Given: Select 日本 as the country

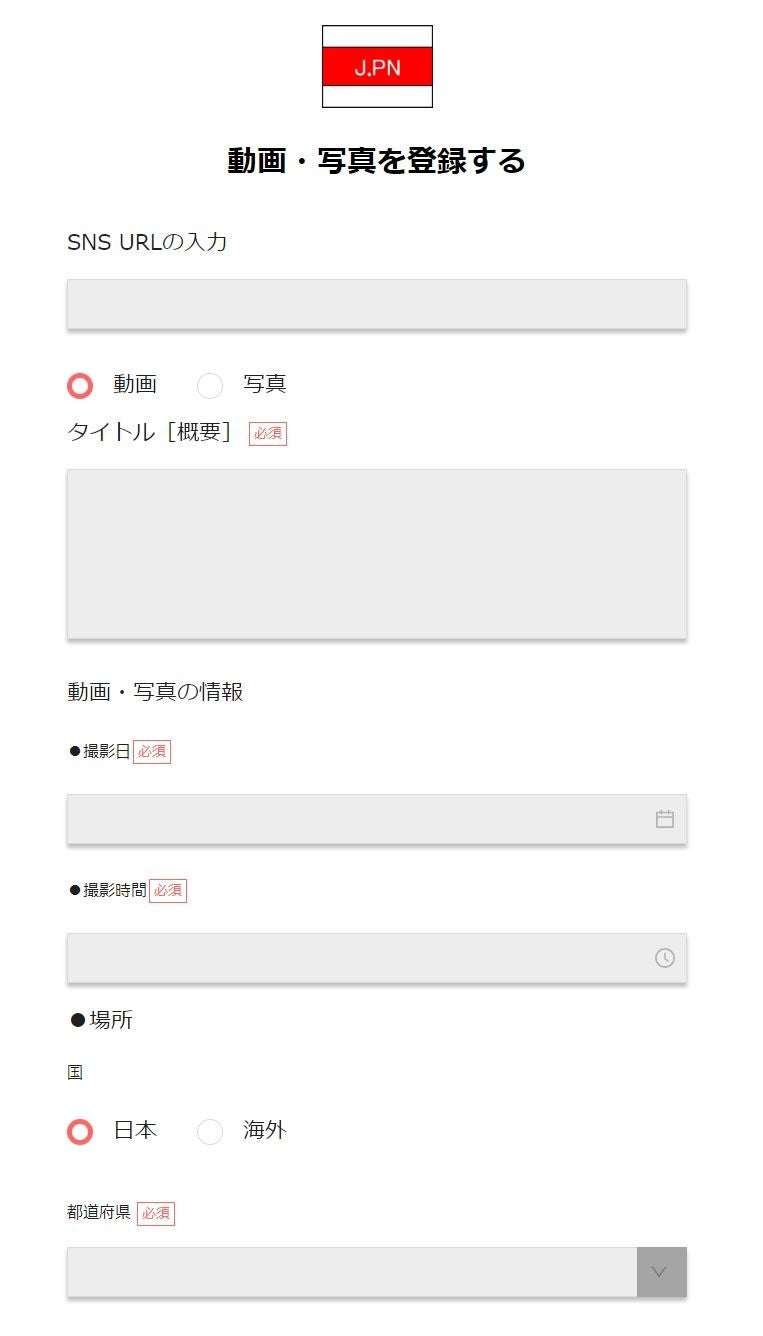Looking at the screenshot, I should 80,1131.
